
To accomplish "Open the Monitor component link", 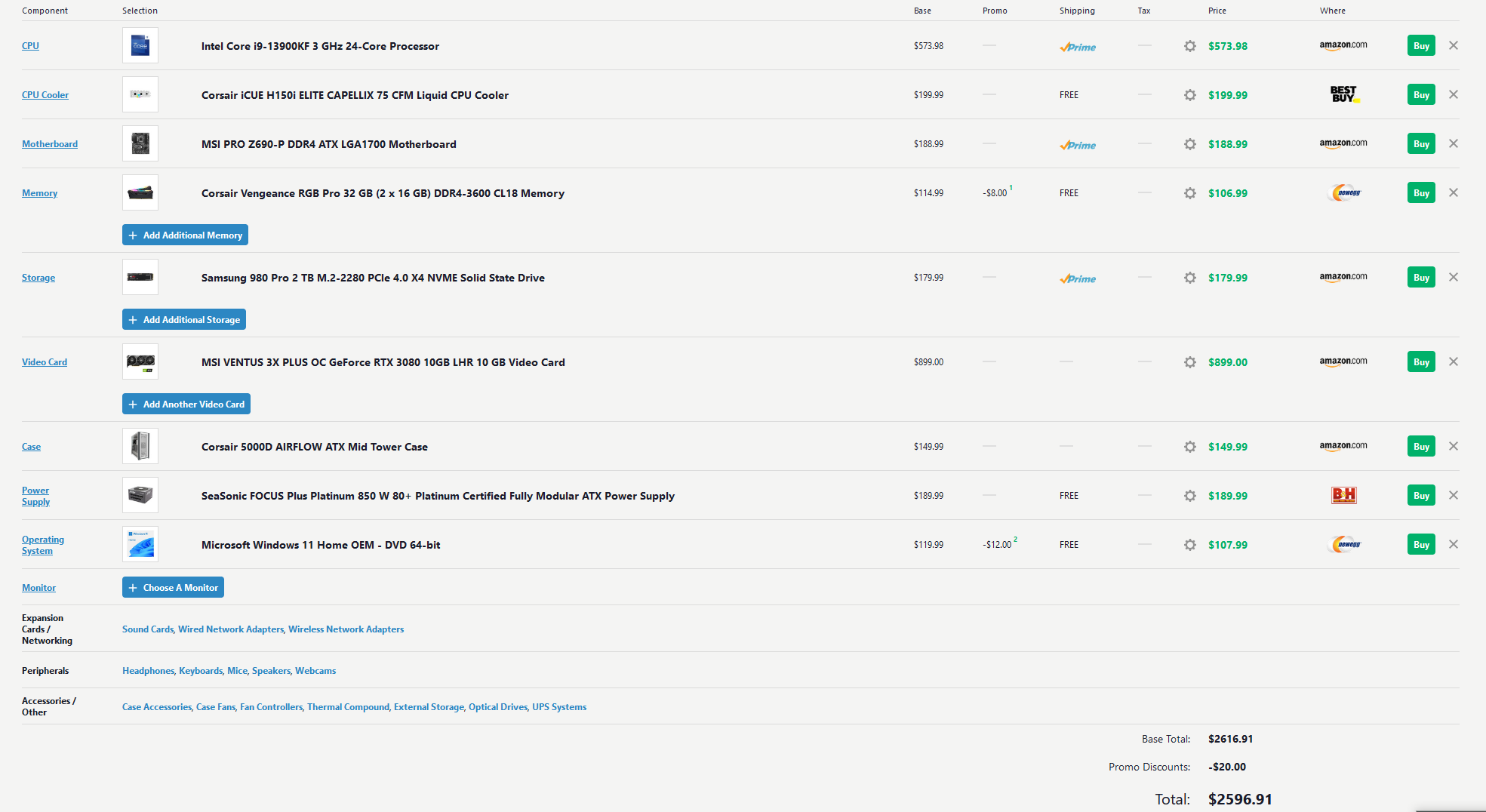I will 38,588.
